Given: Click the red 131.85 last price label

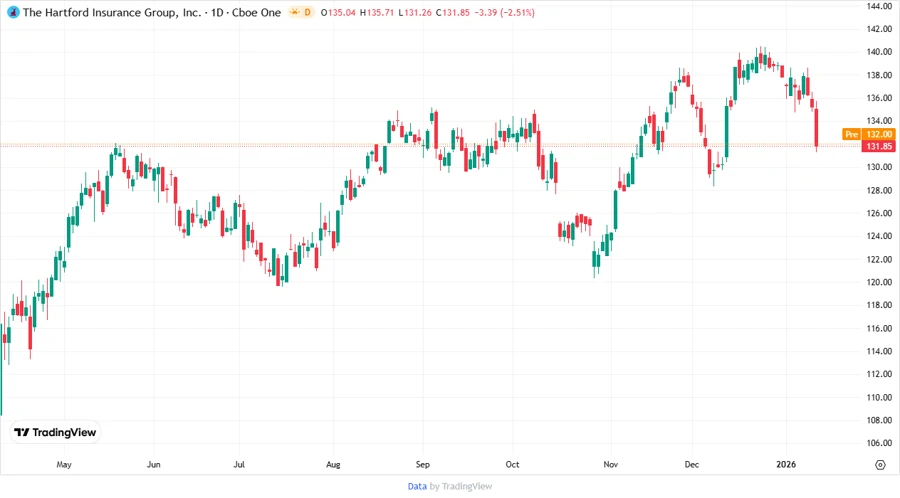Looking at the screenshot, I should (x=878, y=146).
